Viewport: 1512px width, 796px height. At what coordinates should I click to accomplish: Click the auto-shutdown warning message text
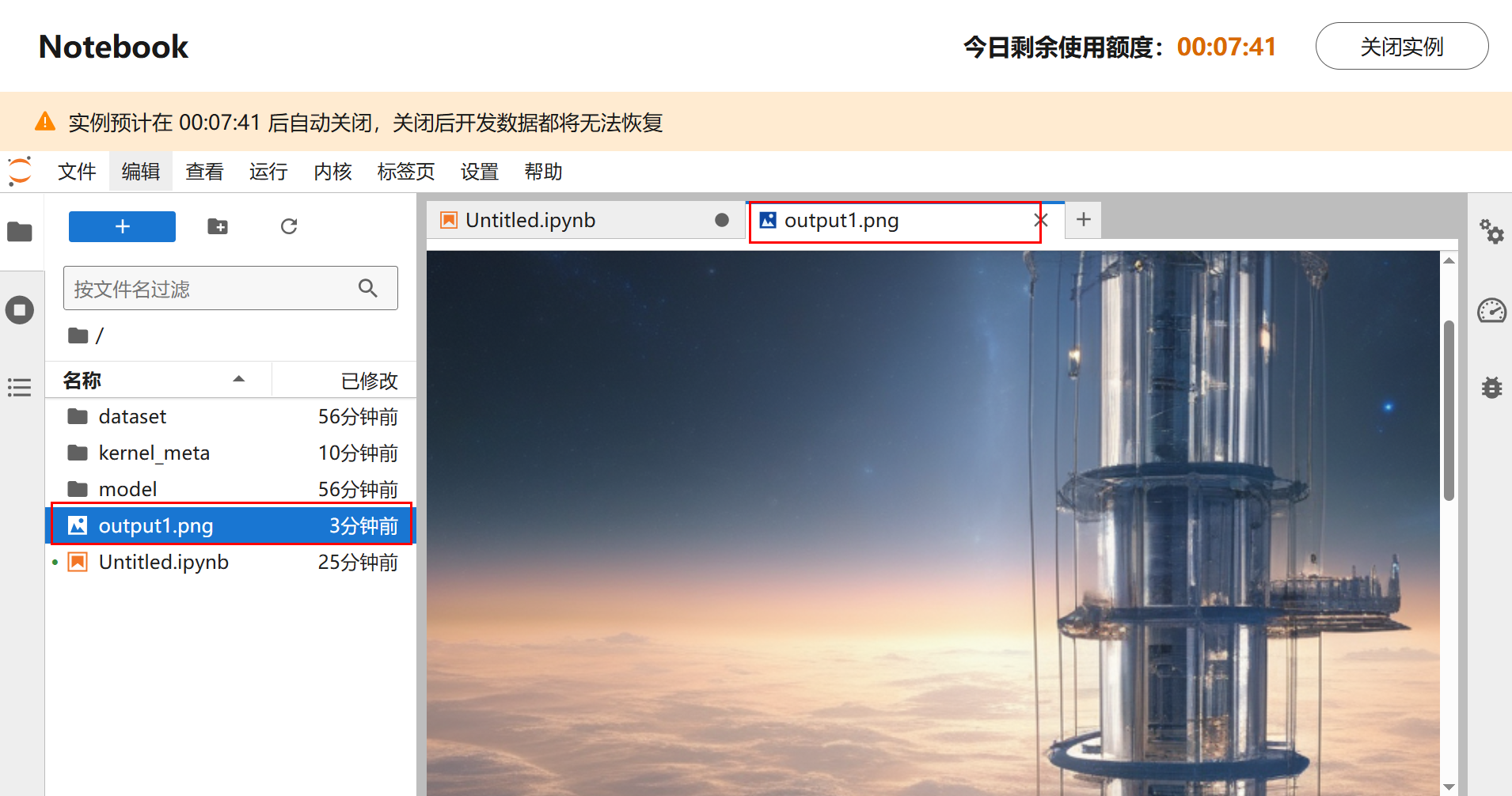(x=366, y=123)
